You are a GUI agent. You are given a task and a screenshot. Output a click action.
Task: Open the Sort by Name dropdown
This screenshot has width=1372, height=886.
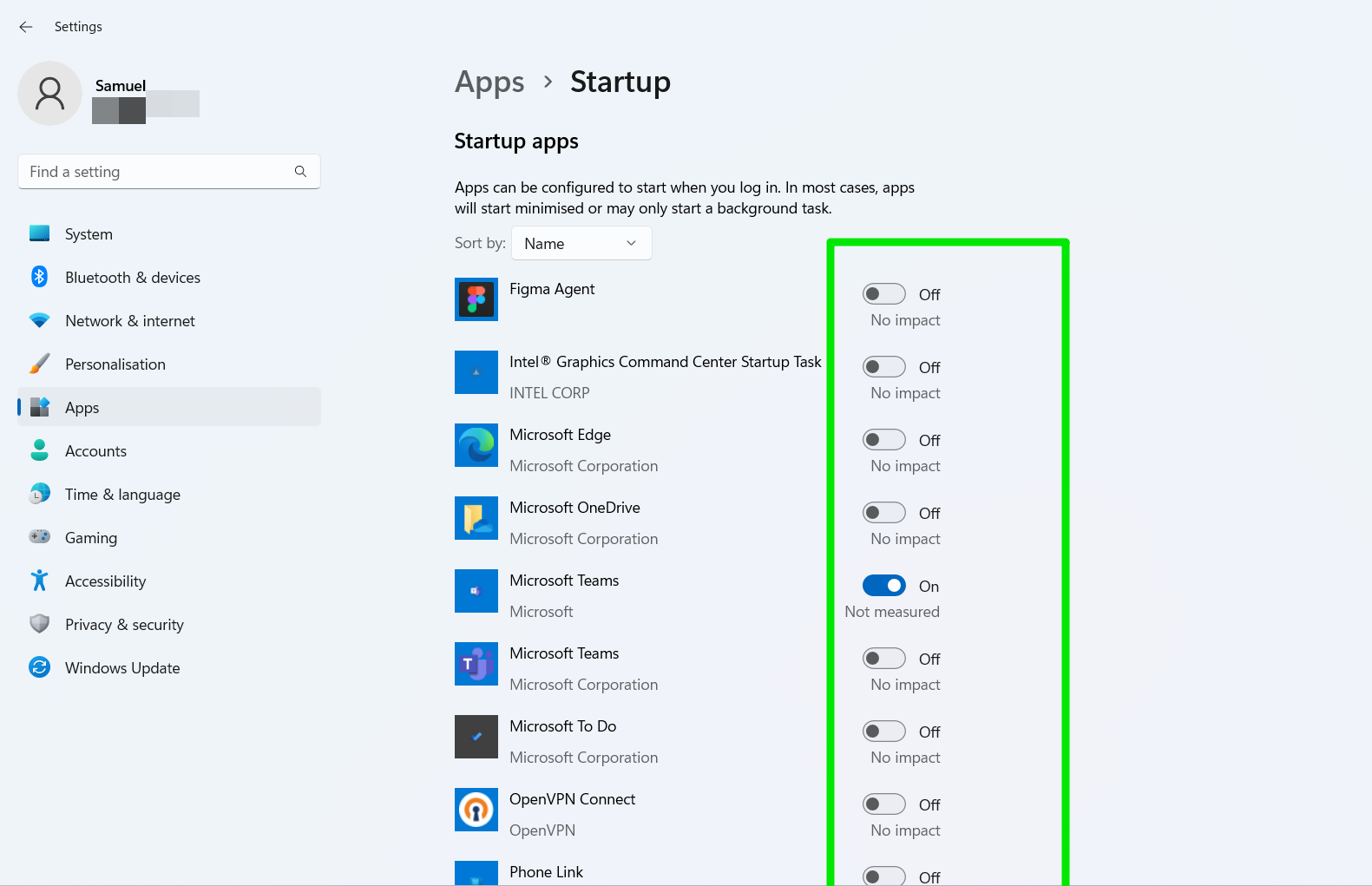tap(581, 244)
